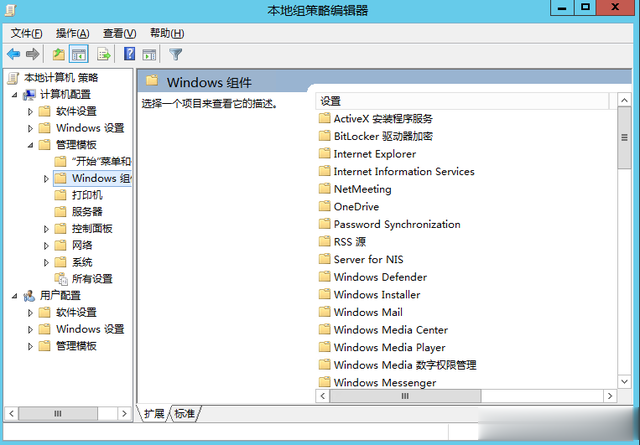Click the list's scroll up arrow
Image resolution: width=640 pixels, height=445 pixels.
624,100
